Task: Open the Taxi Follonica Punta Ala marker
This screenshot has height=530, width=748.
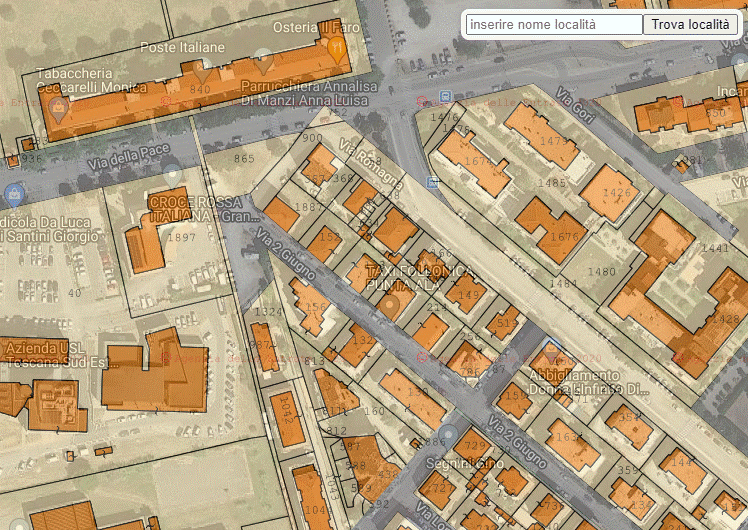Action: pyautogui.click(x=391, y=304)
